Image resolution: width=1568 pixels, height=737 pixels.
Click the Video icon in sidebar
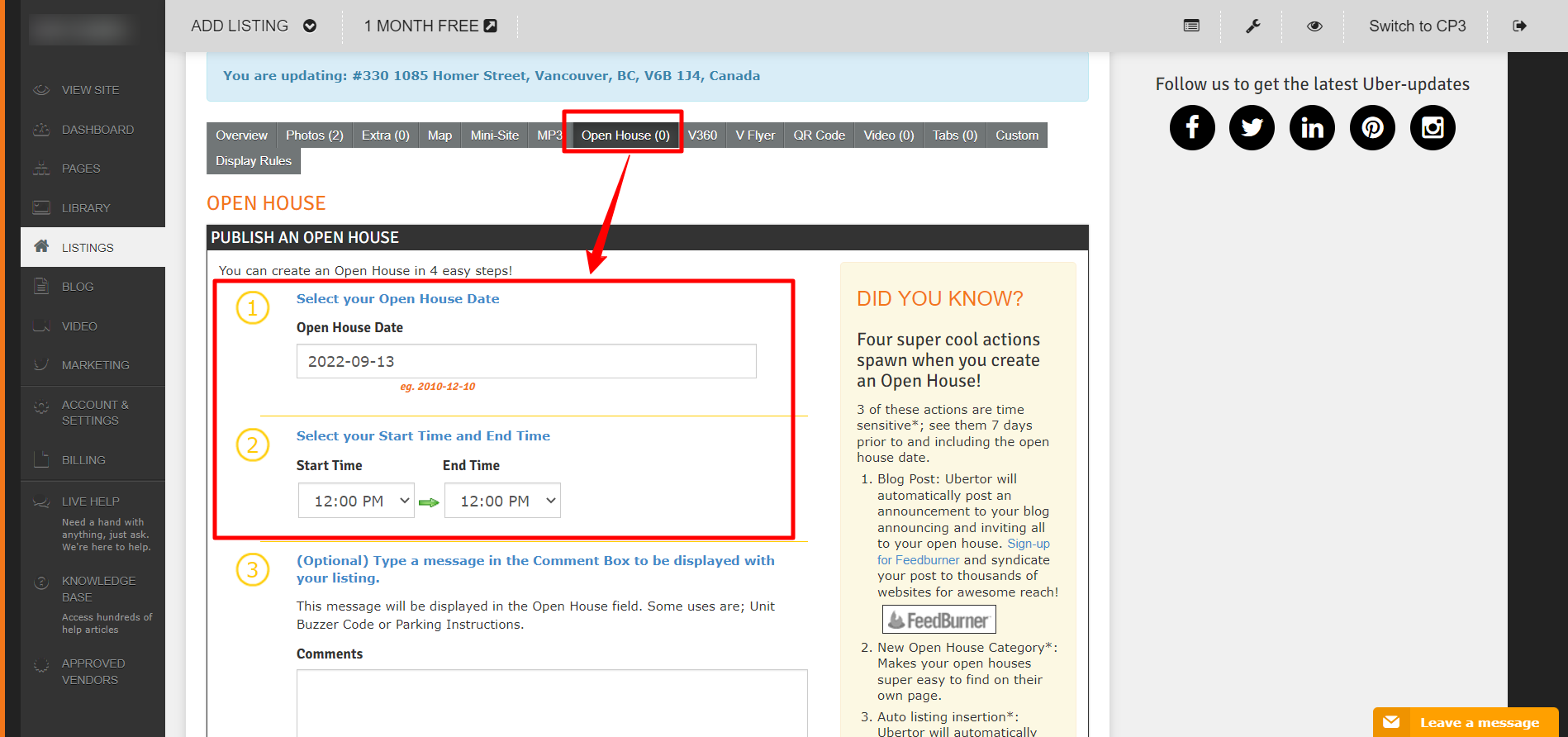coord(41,326)
